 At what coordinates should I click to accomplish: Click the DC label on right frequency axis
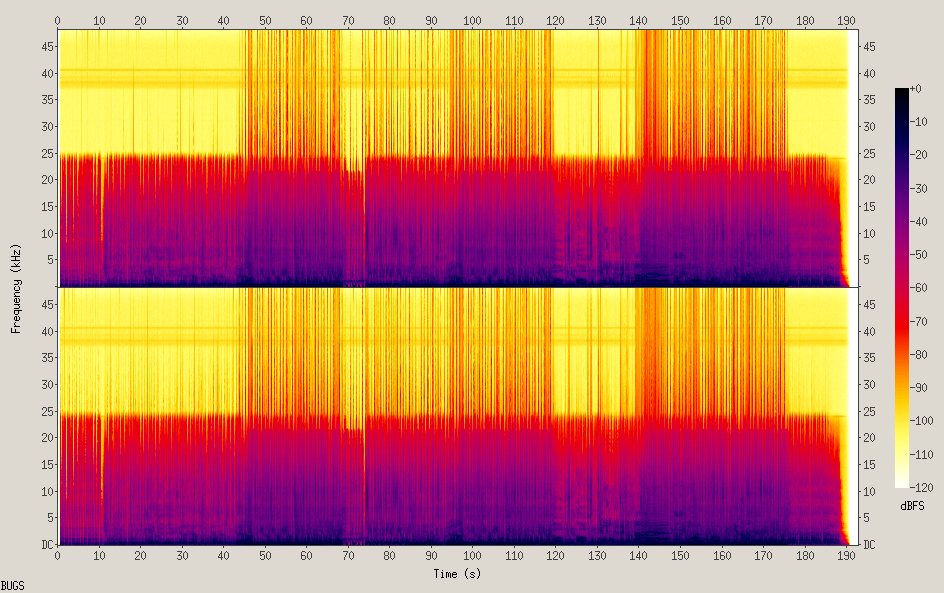click(870, 545)
